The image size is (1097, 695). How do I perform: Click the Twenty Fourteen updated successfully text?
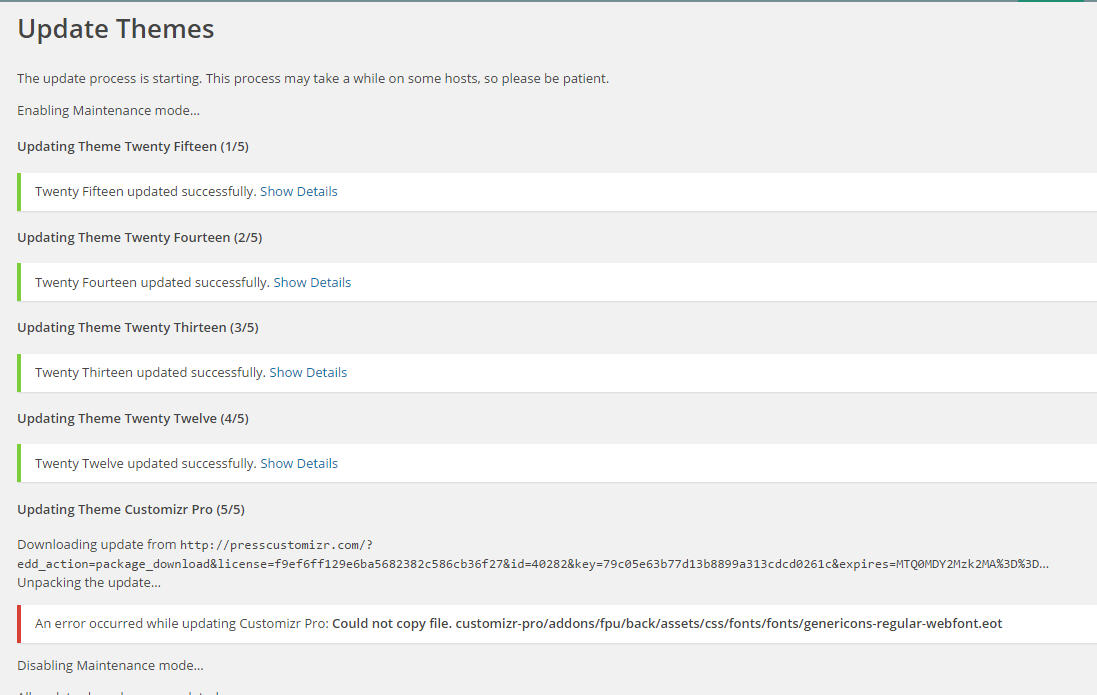[x=152, y=282]
